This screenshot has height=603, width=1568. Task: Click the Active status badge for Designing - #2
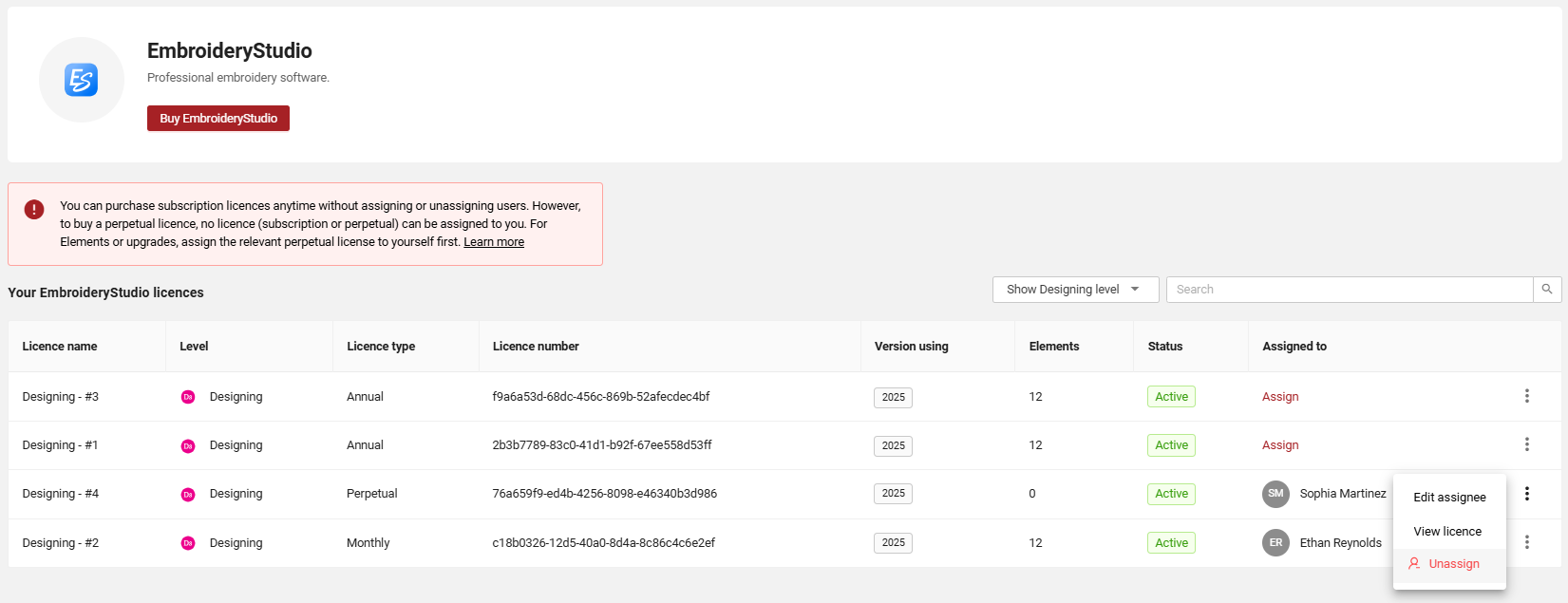coord(1171,543)
